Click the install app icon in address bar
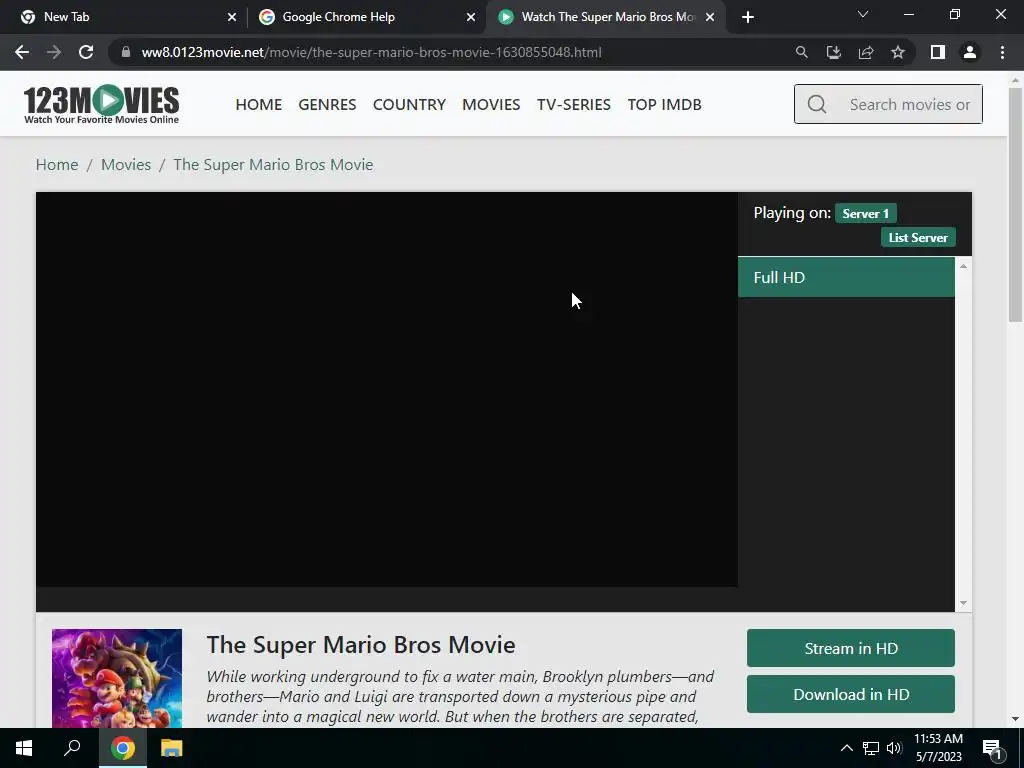Screen dimensions: 1024x768 833,52
